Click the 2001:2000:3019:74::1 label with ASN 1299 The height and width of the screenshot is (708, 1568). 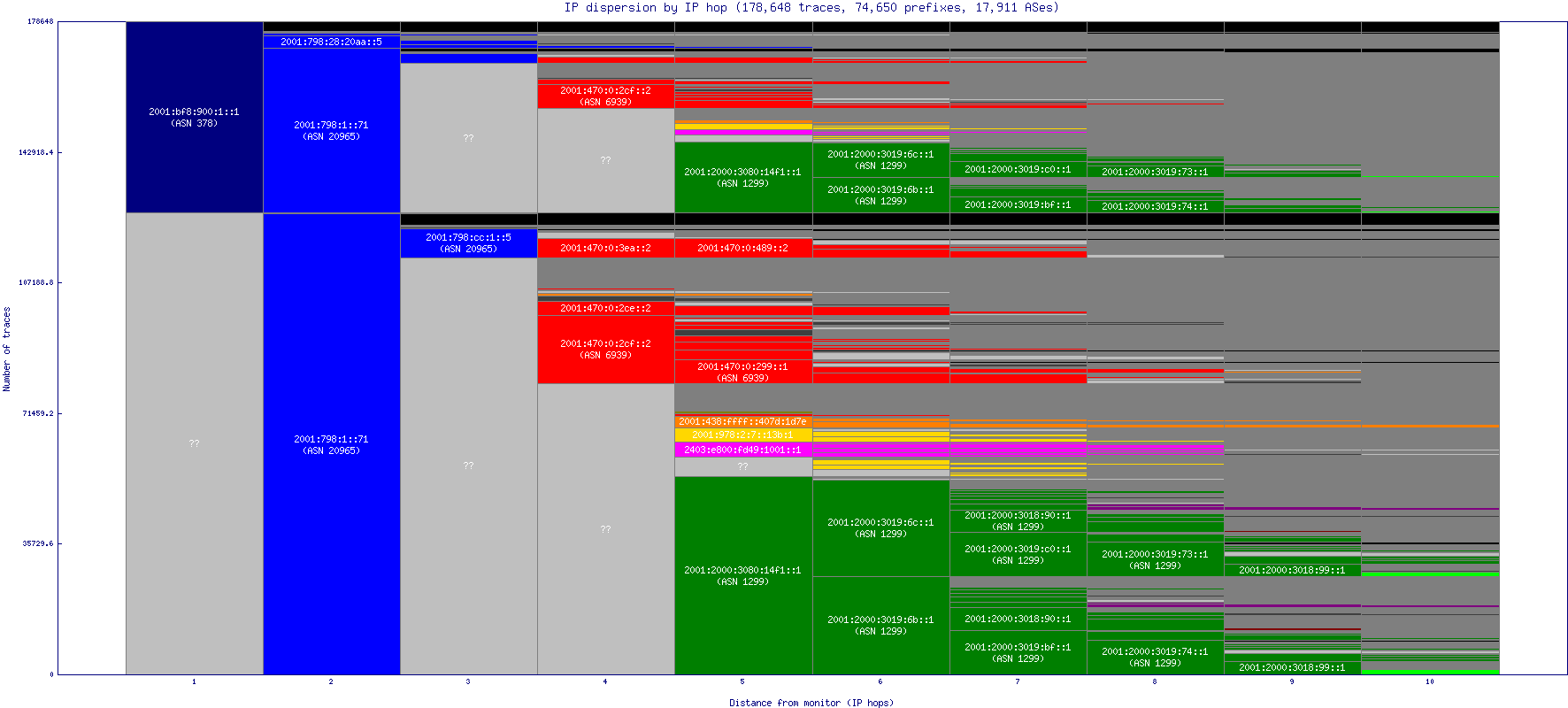(x=1155, y=657)
